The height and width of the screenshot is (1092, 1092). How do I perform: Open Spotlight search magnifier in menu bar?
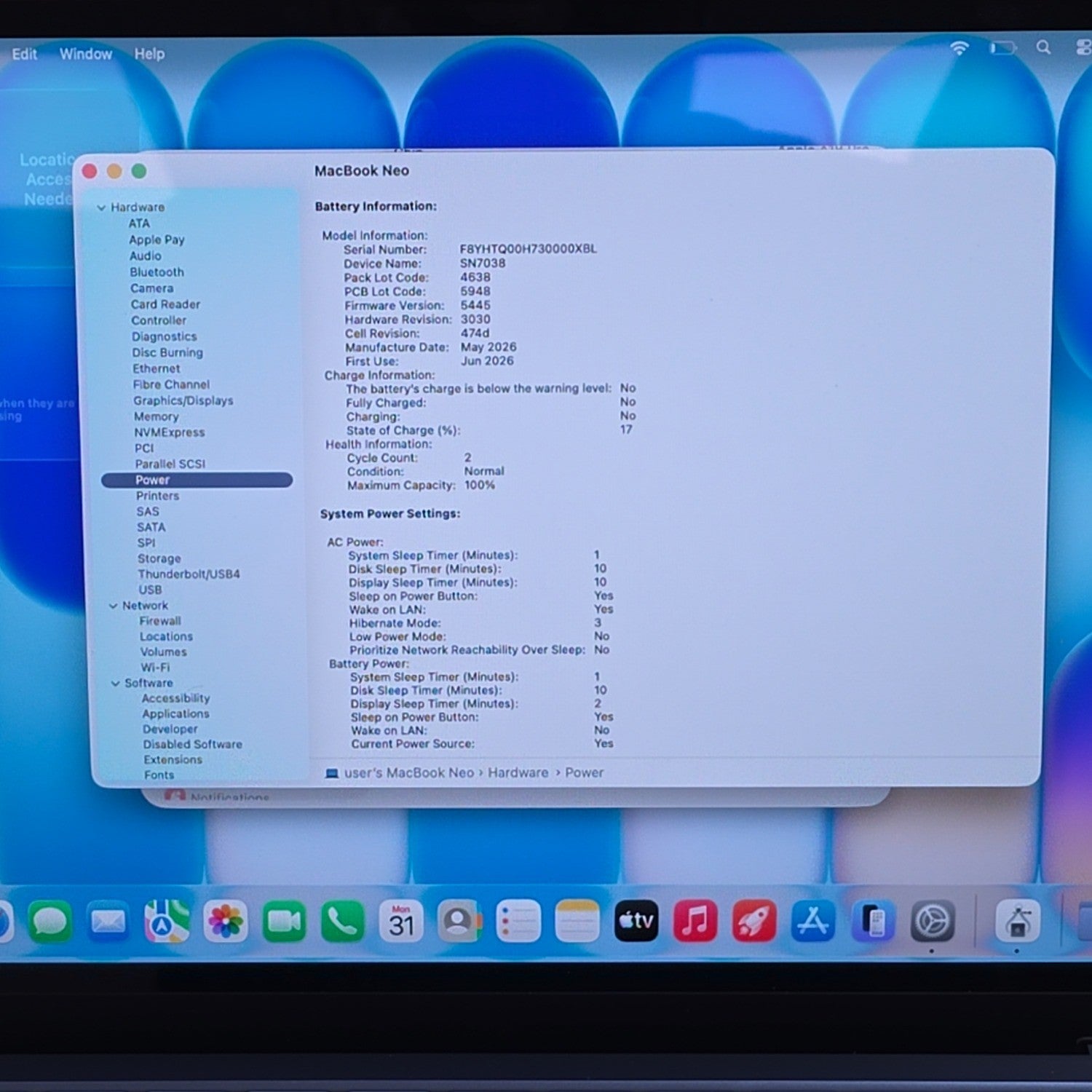click(x=1043, y=47)
